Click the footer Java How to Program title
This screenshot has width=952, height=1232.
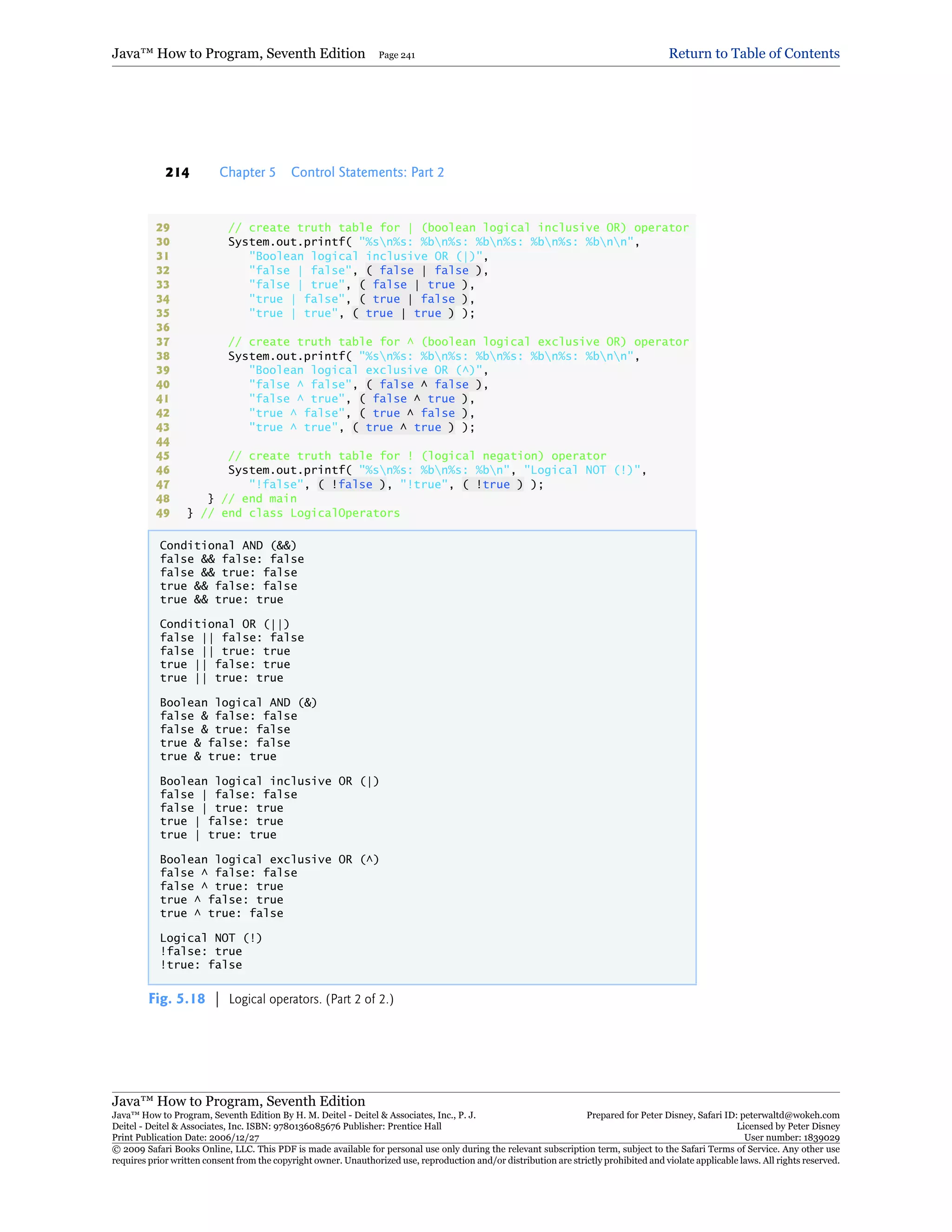point(238,1101)
